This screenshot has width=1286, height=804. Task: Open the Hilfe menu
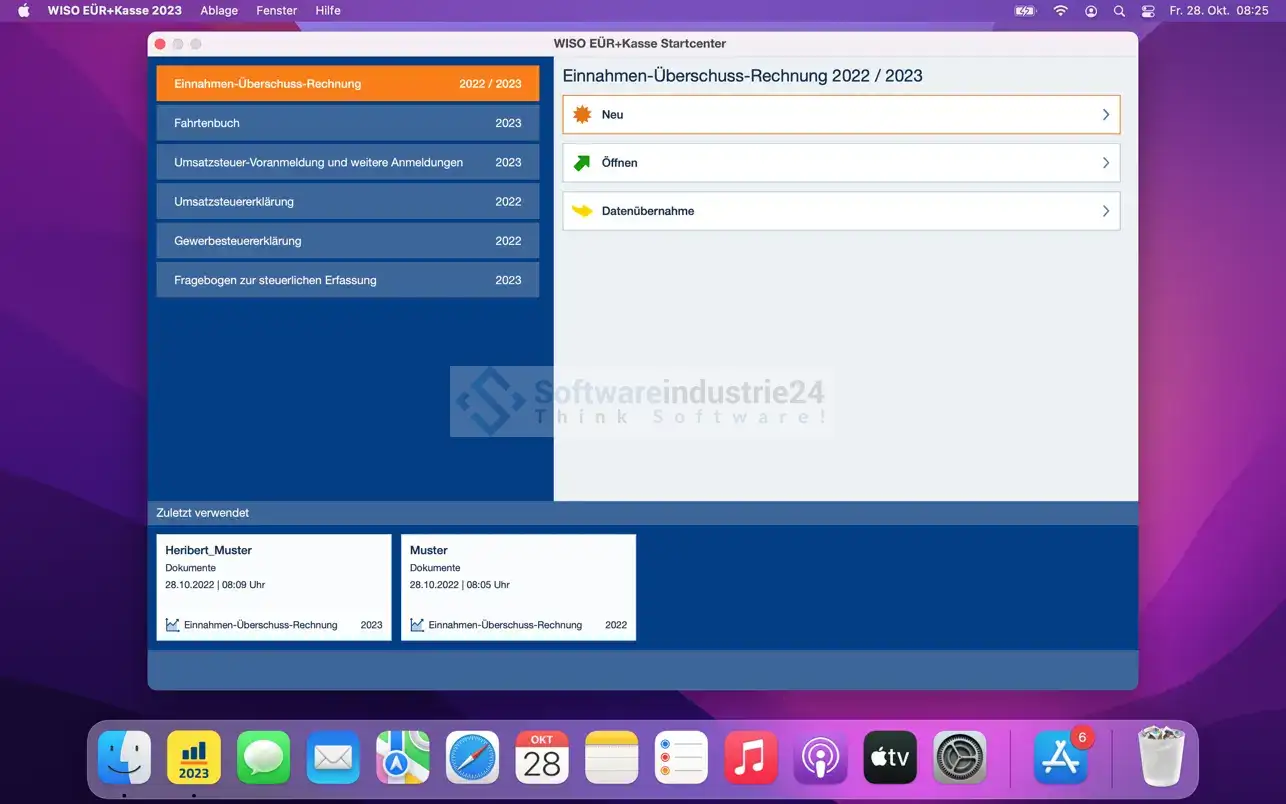pos(328,11)
